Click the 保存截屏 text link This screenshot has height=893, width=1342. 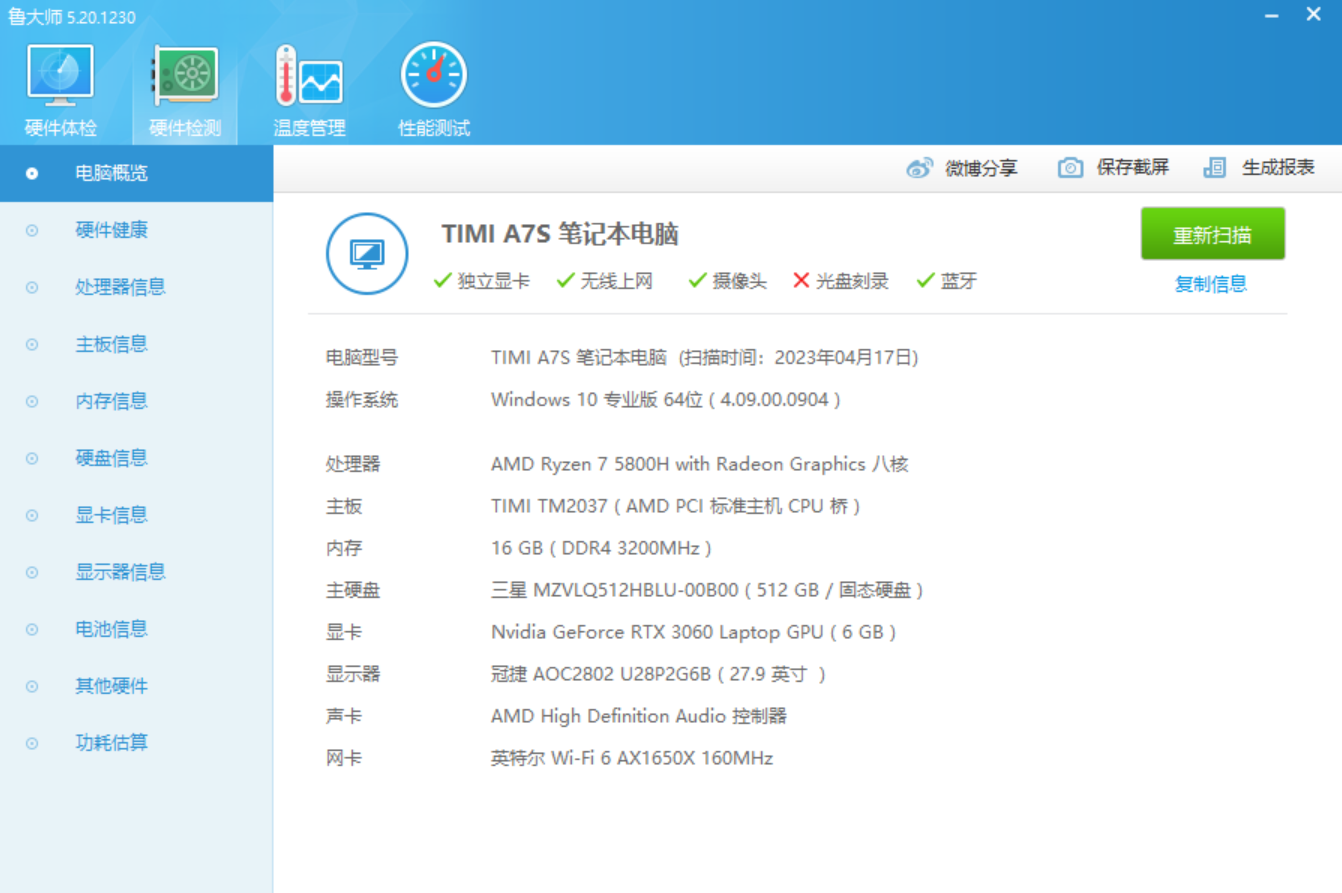(x=1133, y=168)
